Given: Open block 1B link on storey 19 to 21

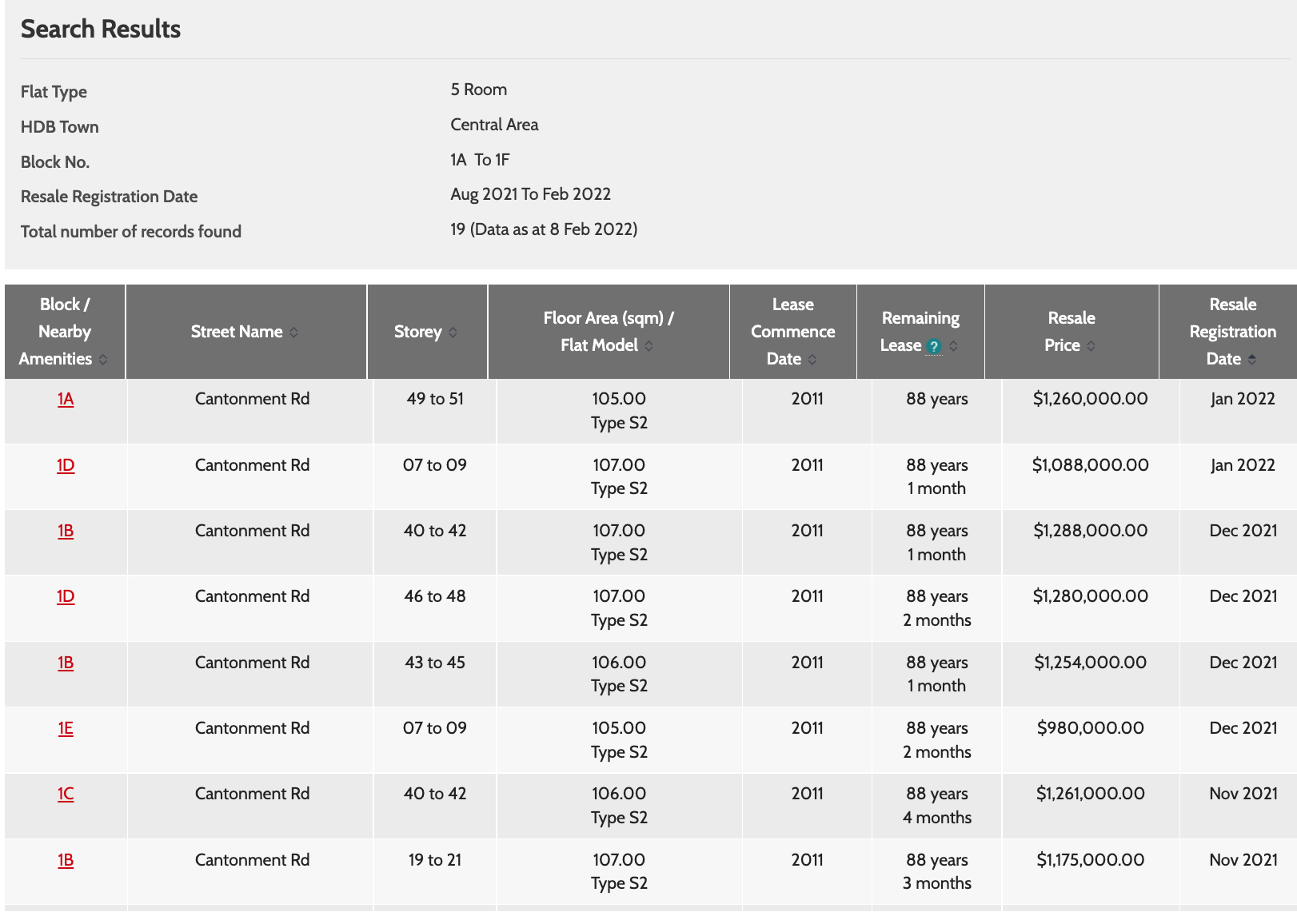Looking at the screenshot, I should pos(66,860).
